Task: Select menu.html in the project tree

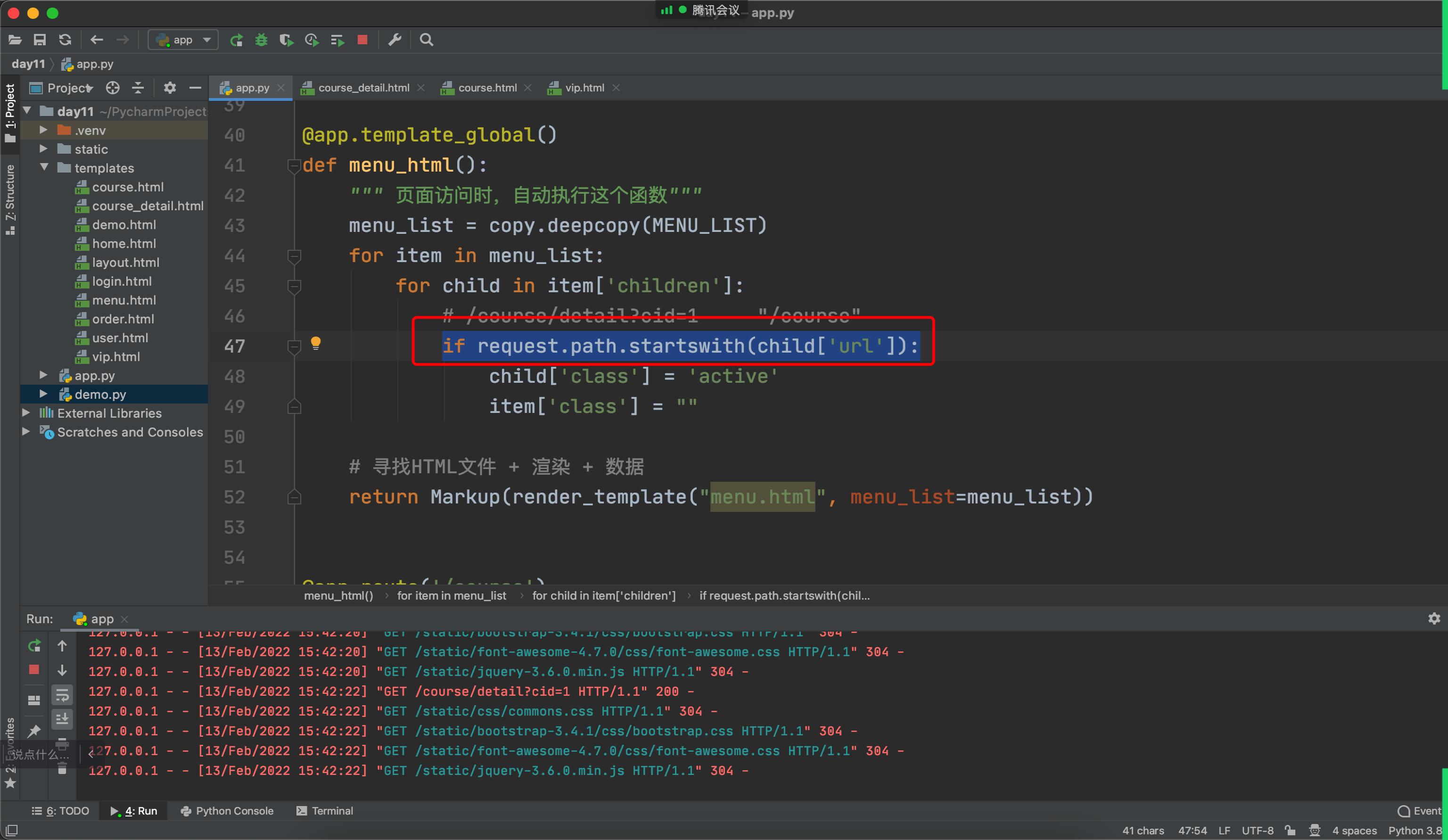Action: click(x=123, y=300)
